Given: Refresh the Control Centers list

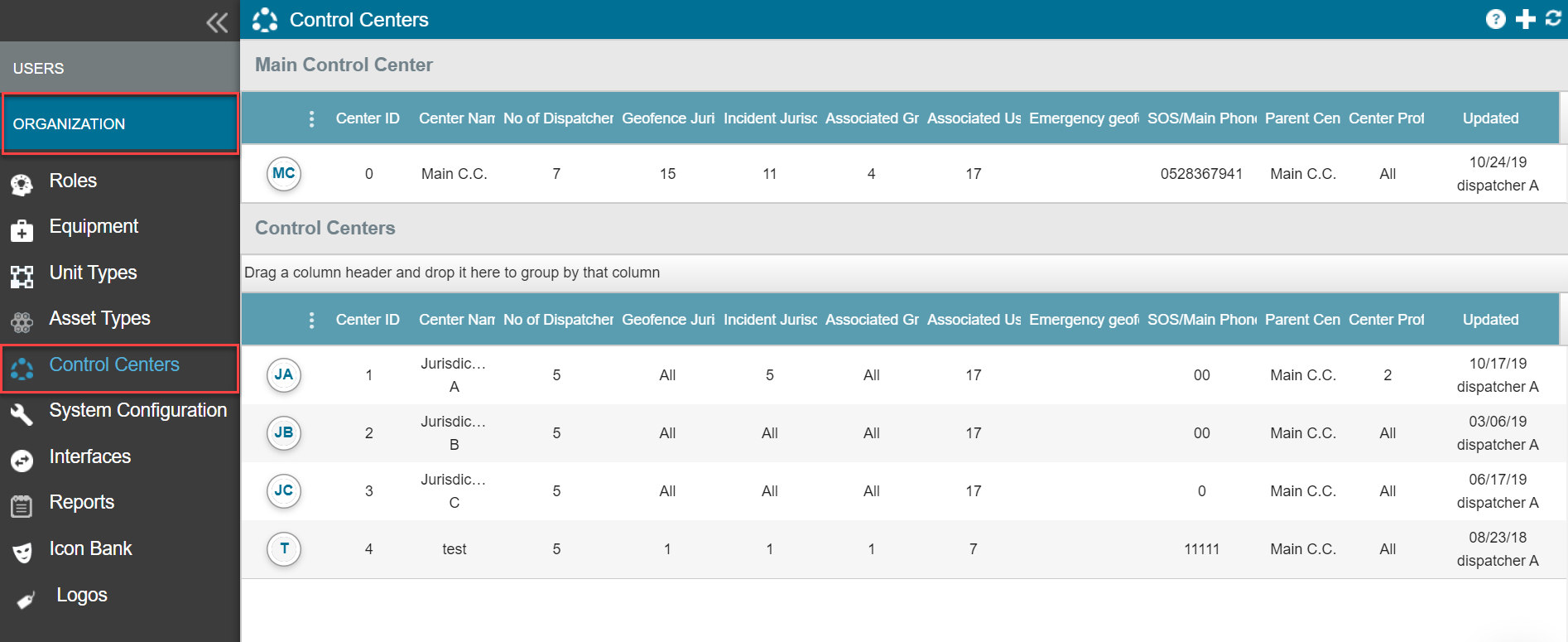Looking at the screenshot, I should click(x=1553, y=18).
